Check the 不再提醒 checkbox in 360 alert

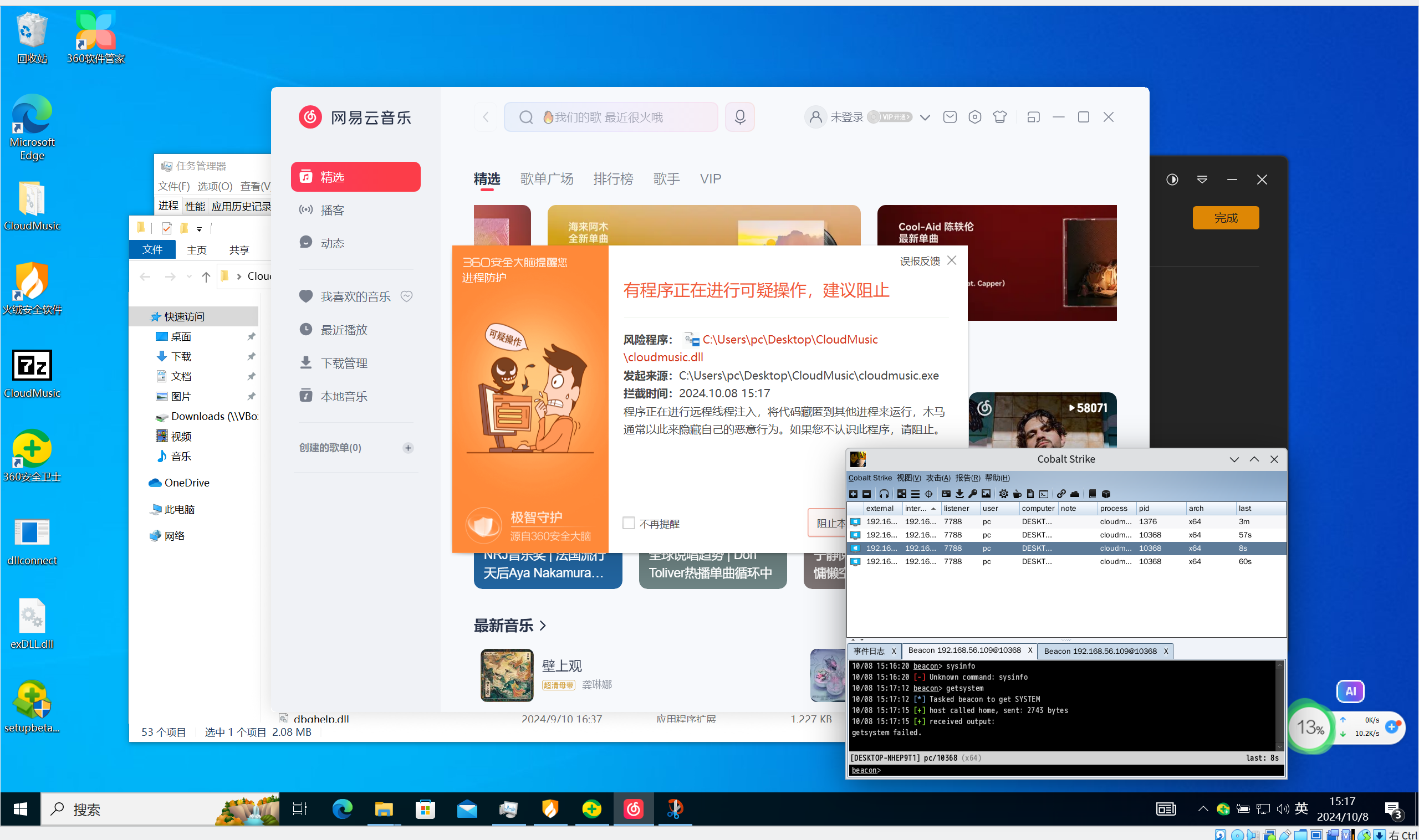(628, 523)
